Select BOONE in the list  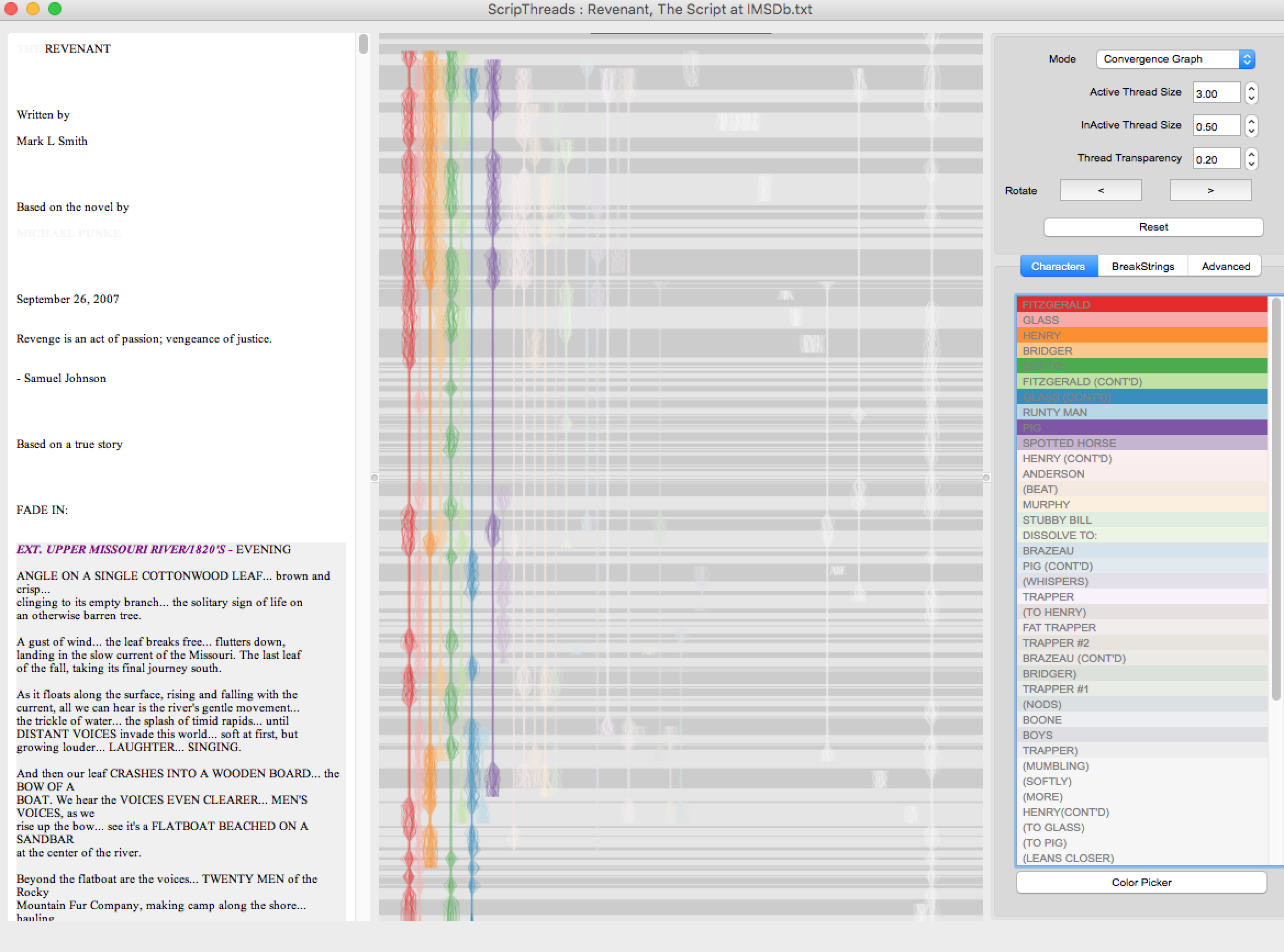tap(1142, 719)
